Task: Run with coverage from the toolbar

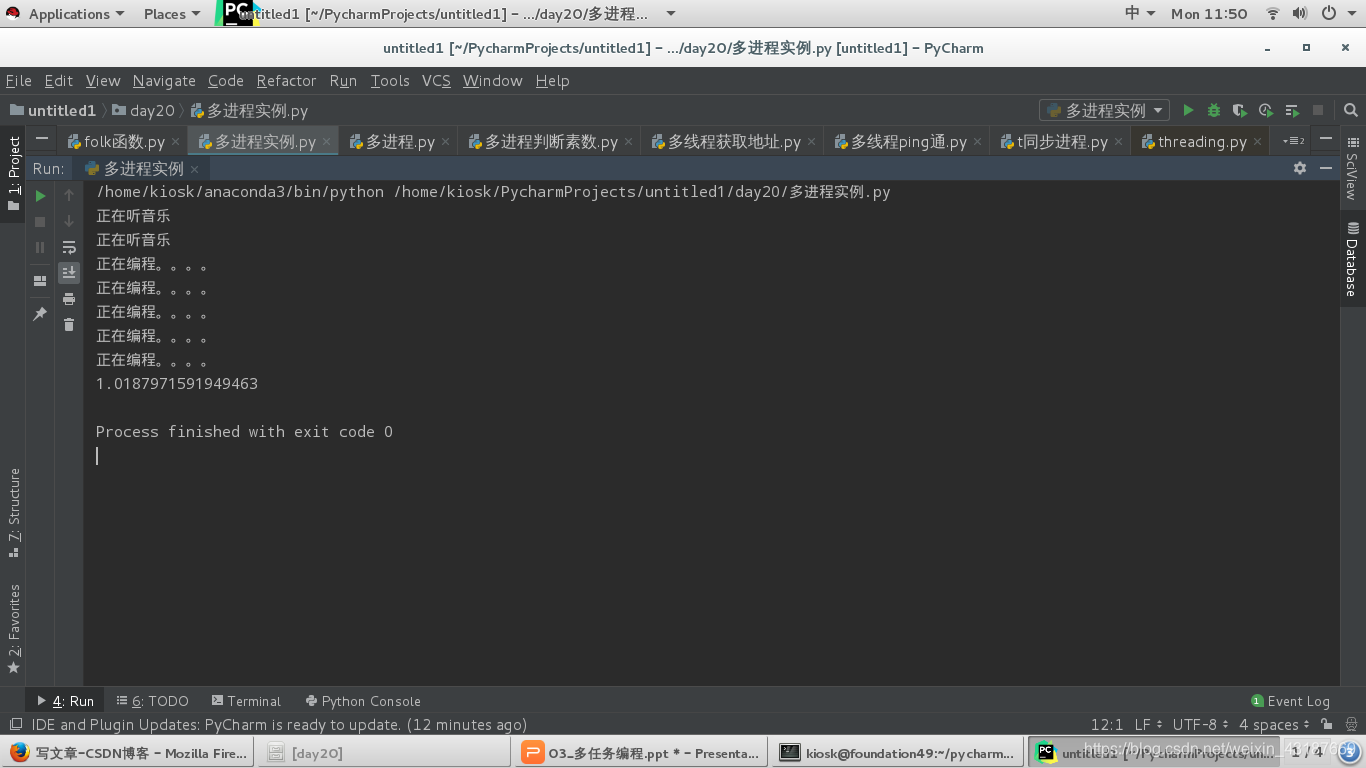Action: 1240,110
